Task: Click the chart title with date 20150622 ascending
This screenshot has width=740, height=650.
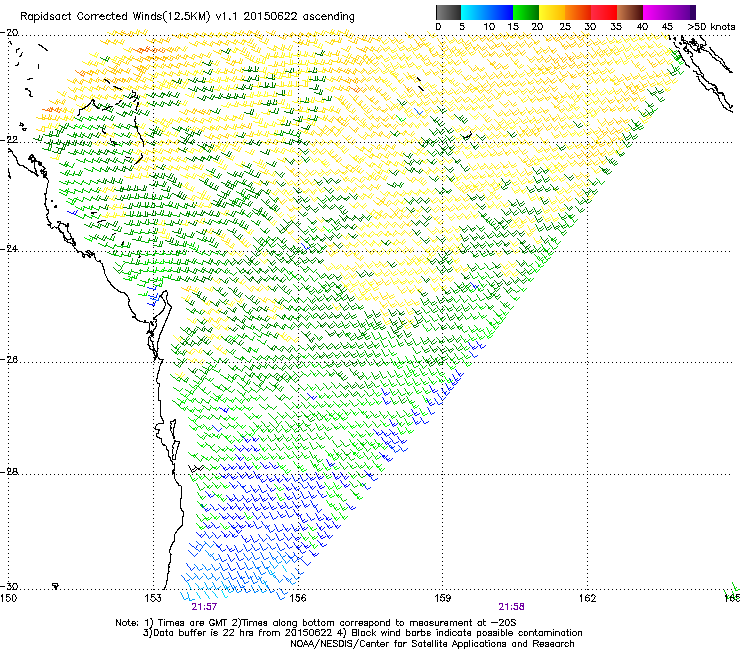Action: pos(187,17)
